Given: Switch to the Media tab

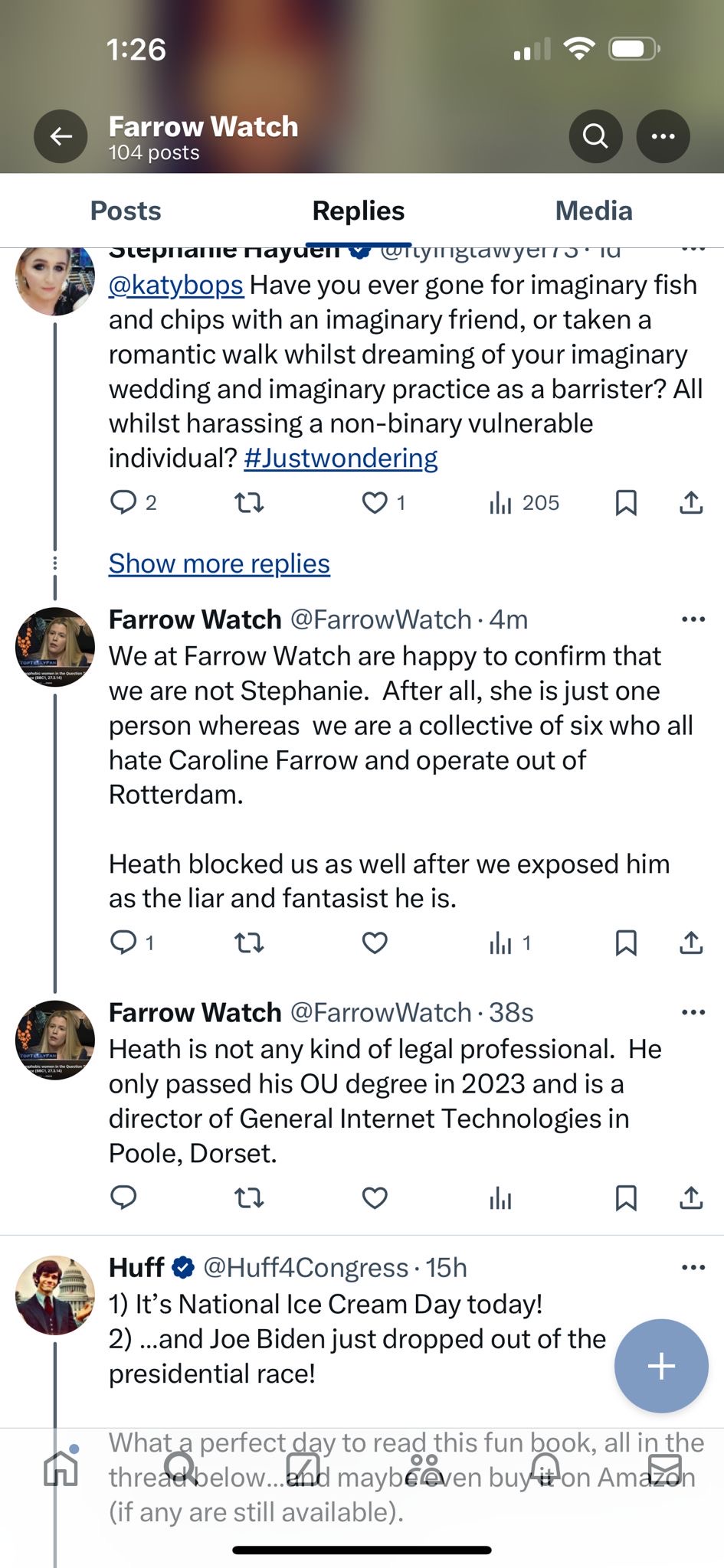Looking at the screenshot, I should pyautogui.click(x=594, y=211).
